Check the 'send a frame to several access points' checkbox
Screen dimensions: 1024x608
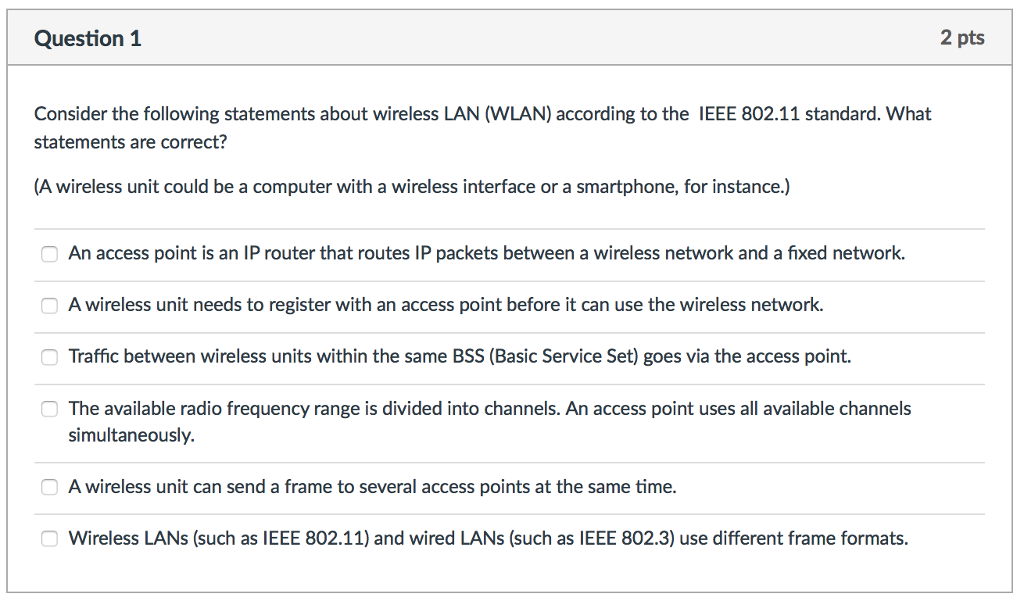coord(49,487)
